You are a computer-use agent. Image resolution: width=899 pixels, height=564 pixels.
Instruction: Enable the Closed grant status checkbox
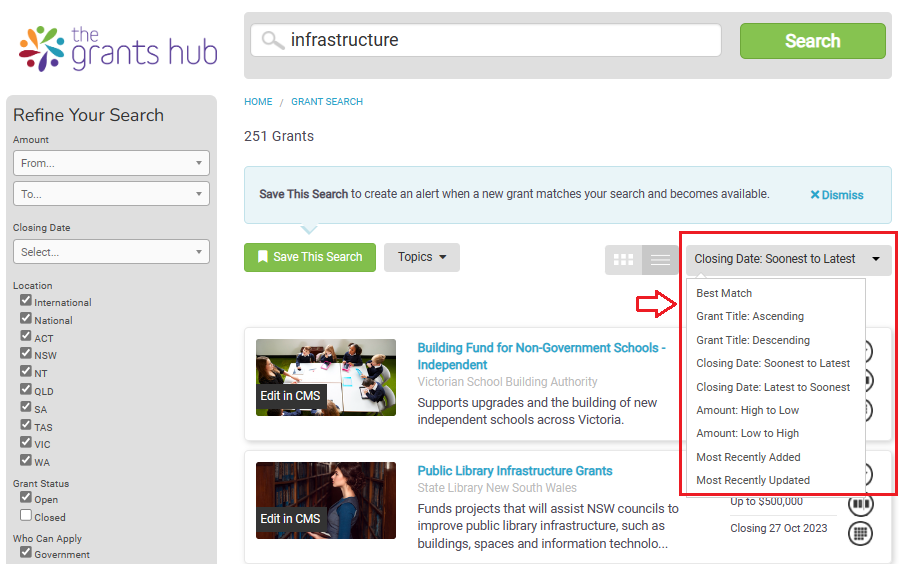tap(26, 516)
